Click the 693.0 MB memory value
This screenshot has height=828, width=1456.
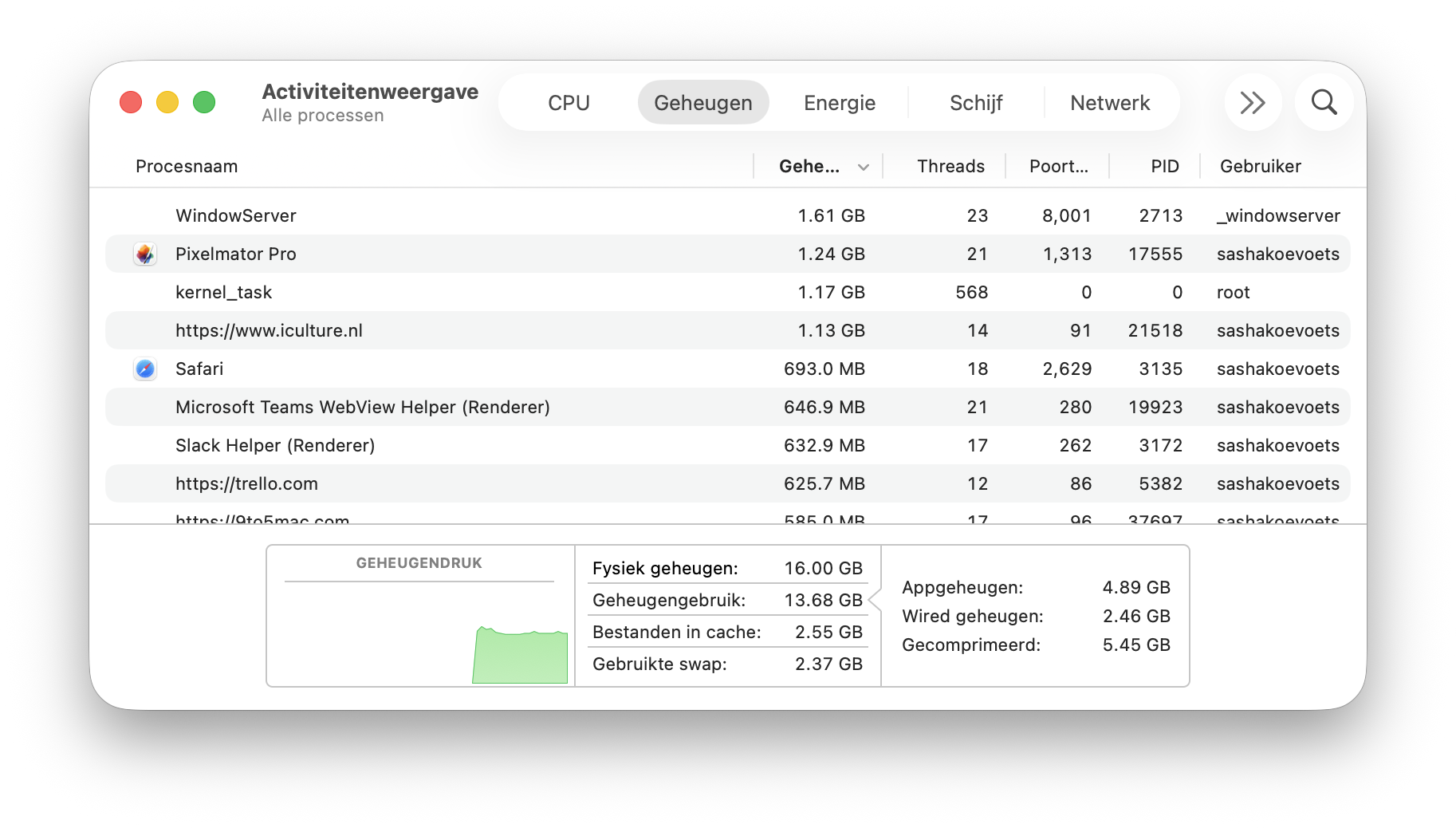pyautogui.click(x=824, y=369)
